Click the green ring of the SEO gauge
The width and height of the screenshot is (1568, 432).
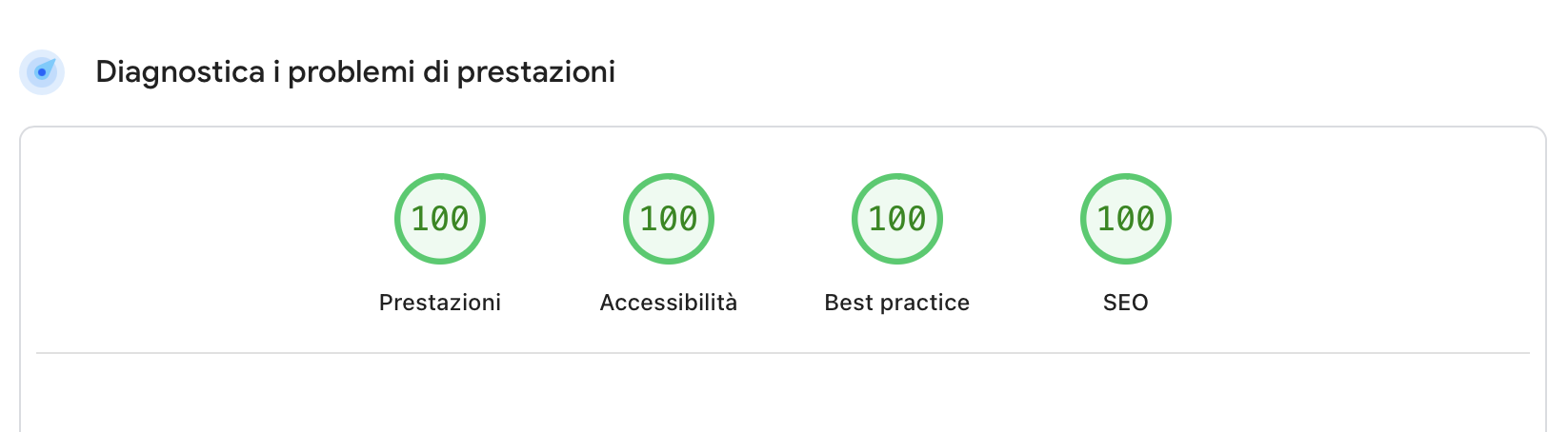click(1126, 178)
